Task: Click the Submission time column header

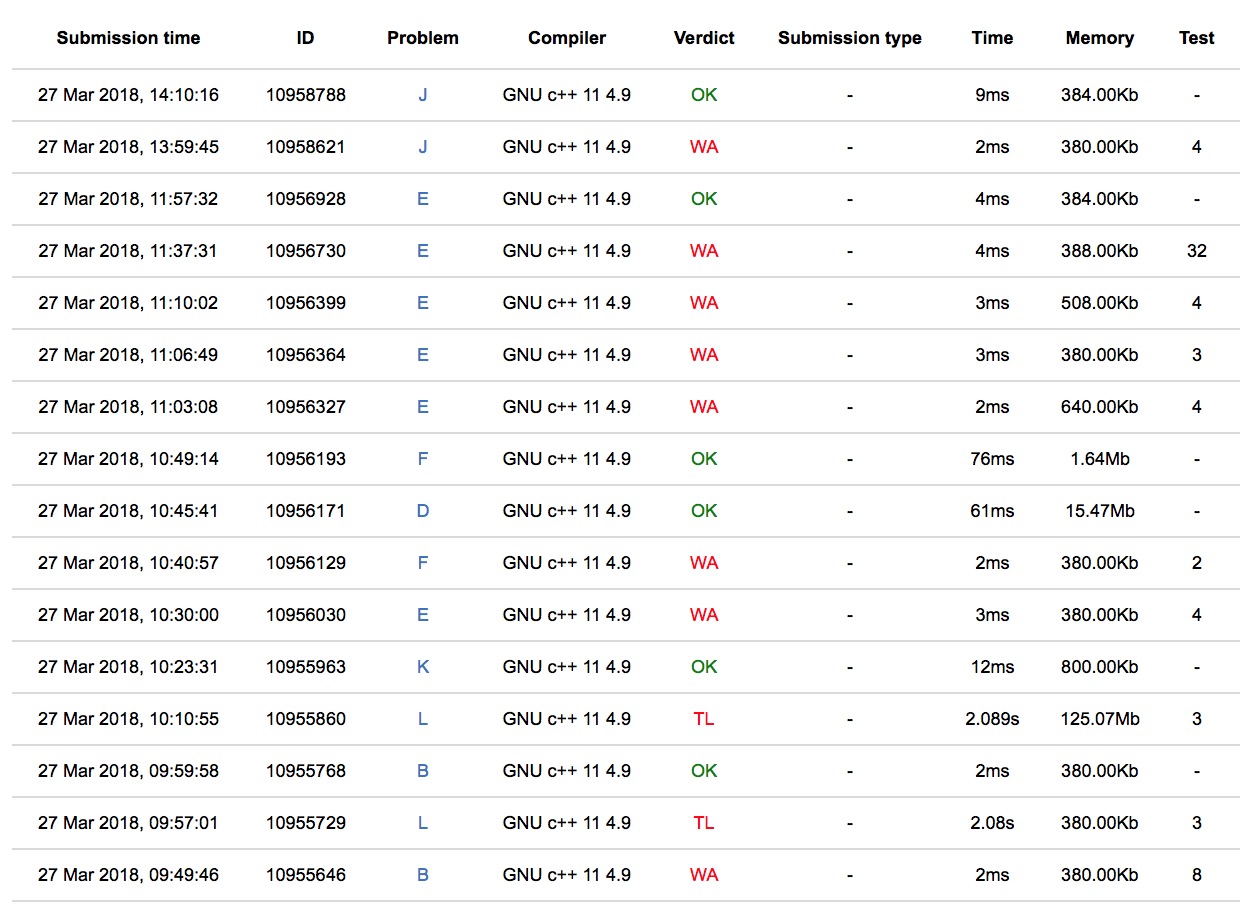Action: (128, 38)
